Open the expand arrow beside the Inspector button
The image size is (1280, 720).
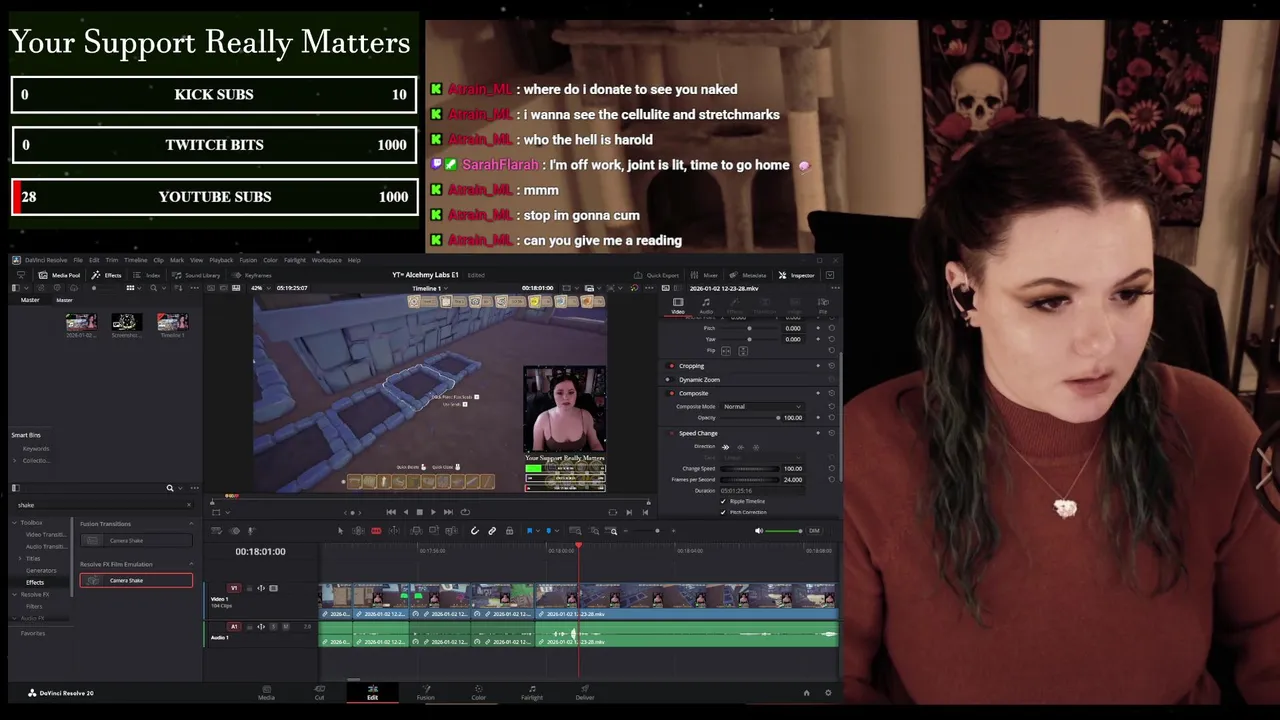click(829, 275)
